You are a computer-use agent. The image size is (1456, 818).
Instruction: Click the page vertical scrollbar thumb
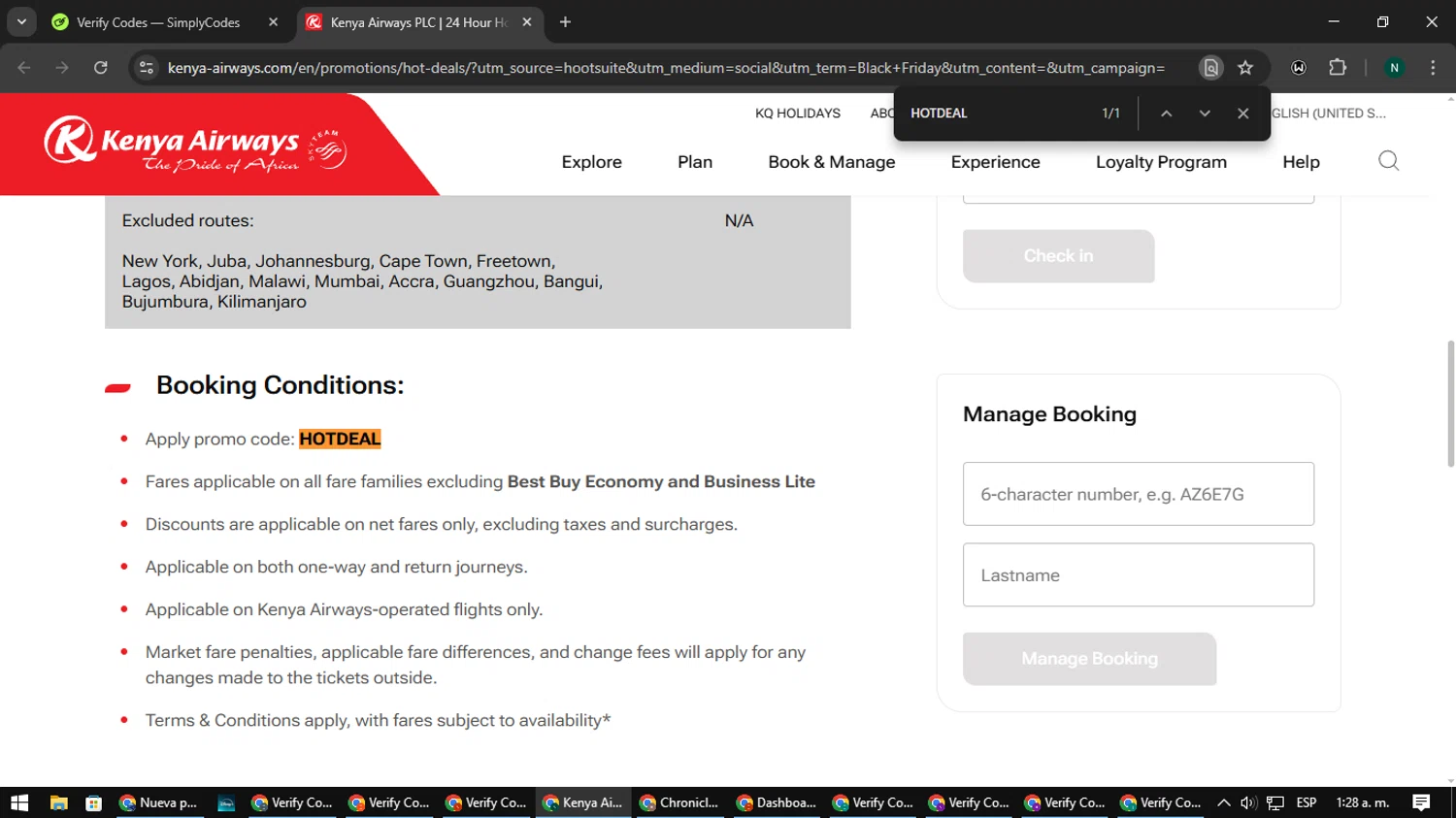point(1450,404)
